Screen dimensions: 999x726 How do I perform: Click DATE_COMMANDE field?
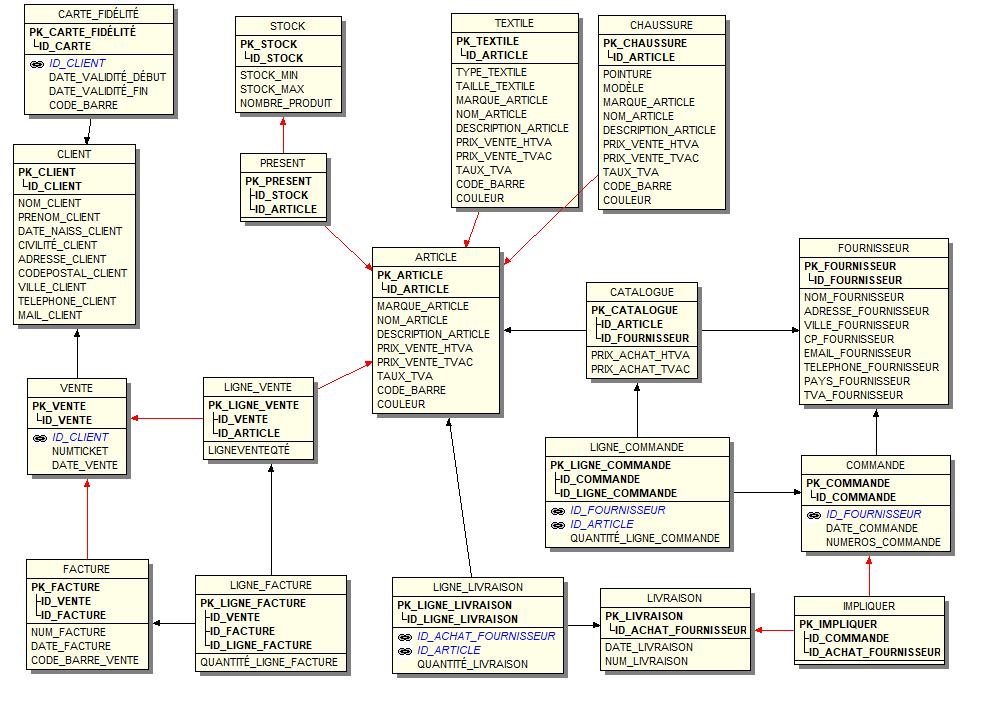[x=872, y=529]
